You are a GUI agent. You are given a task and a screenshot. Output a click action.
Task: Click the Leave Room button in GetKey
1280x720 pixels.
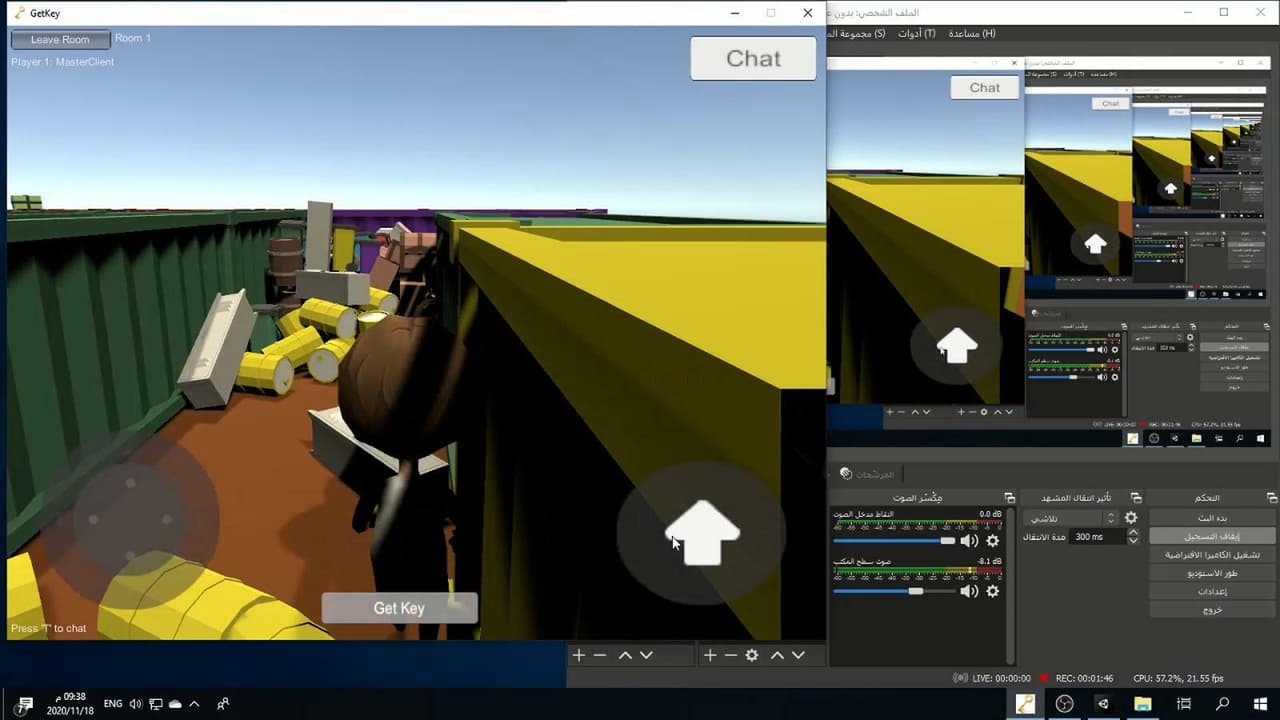[x=60, y=39]
